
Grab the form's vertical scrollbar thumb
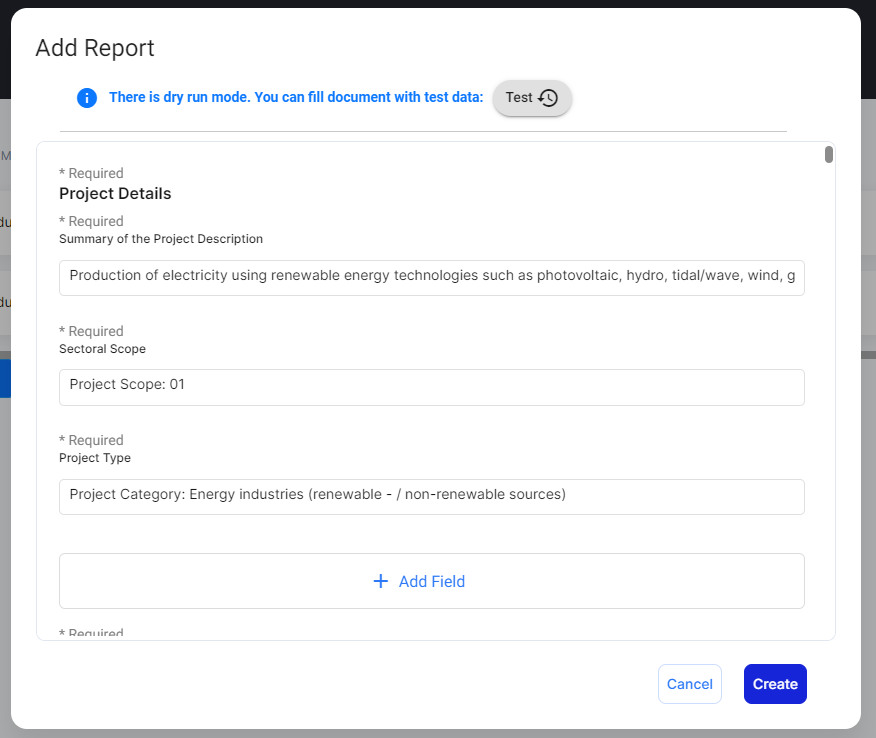tap(829, 154)
